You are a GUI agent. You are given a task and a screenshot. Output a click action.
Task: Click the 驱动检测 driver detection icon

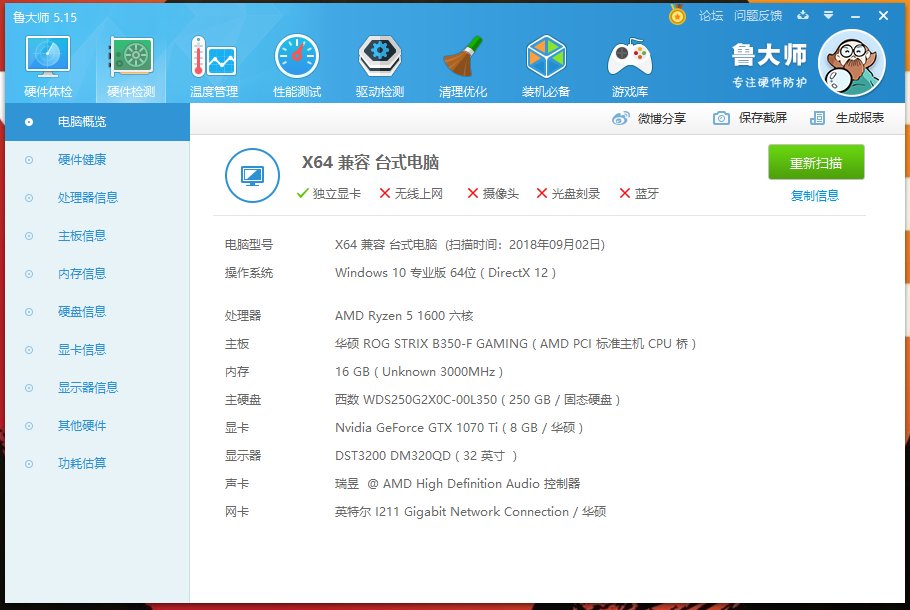coord(380,60)
